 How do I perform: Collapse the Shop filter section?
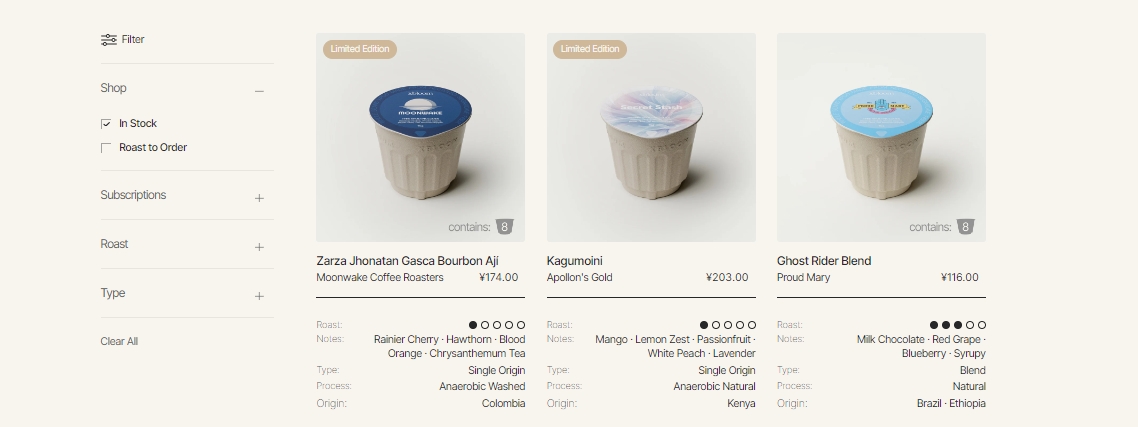point(259,90)
